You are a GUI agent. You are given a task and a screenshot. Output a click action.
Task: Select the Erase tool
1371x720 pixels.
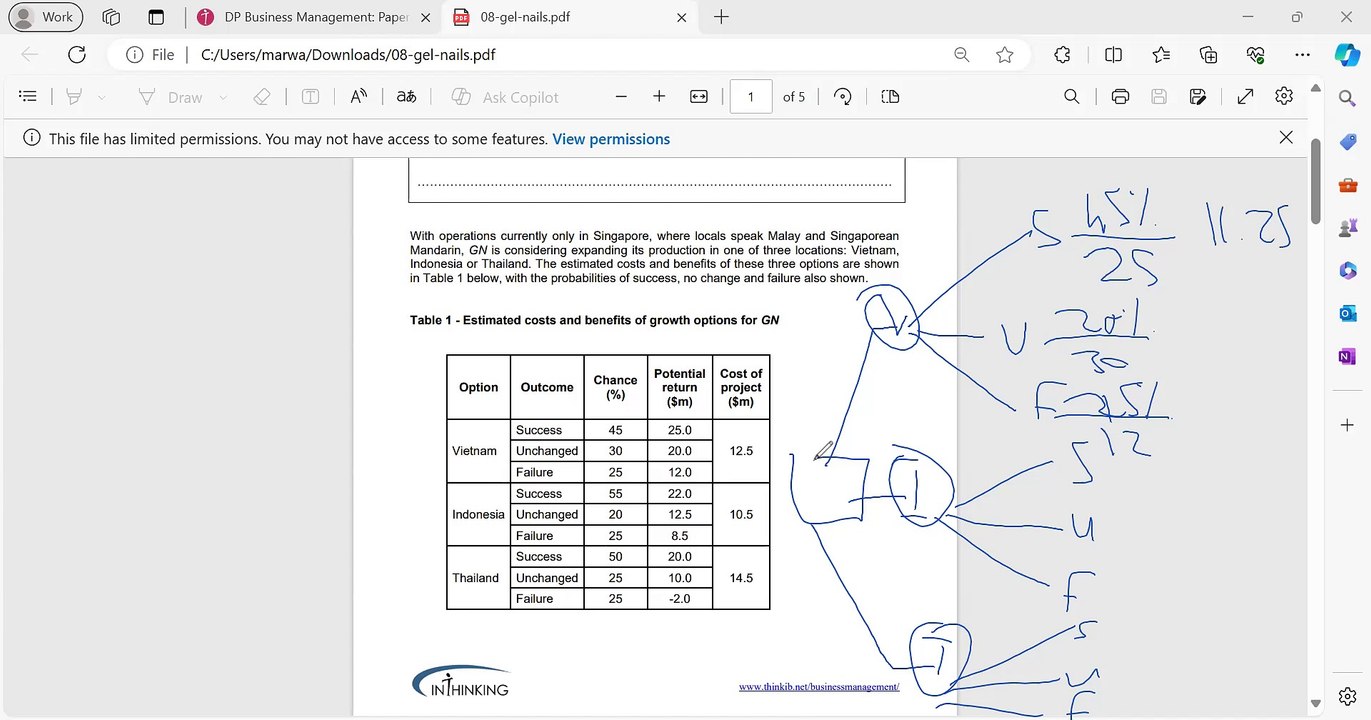tap(262, 97)
